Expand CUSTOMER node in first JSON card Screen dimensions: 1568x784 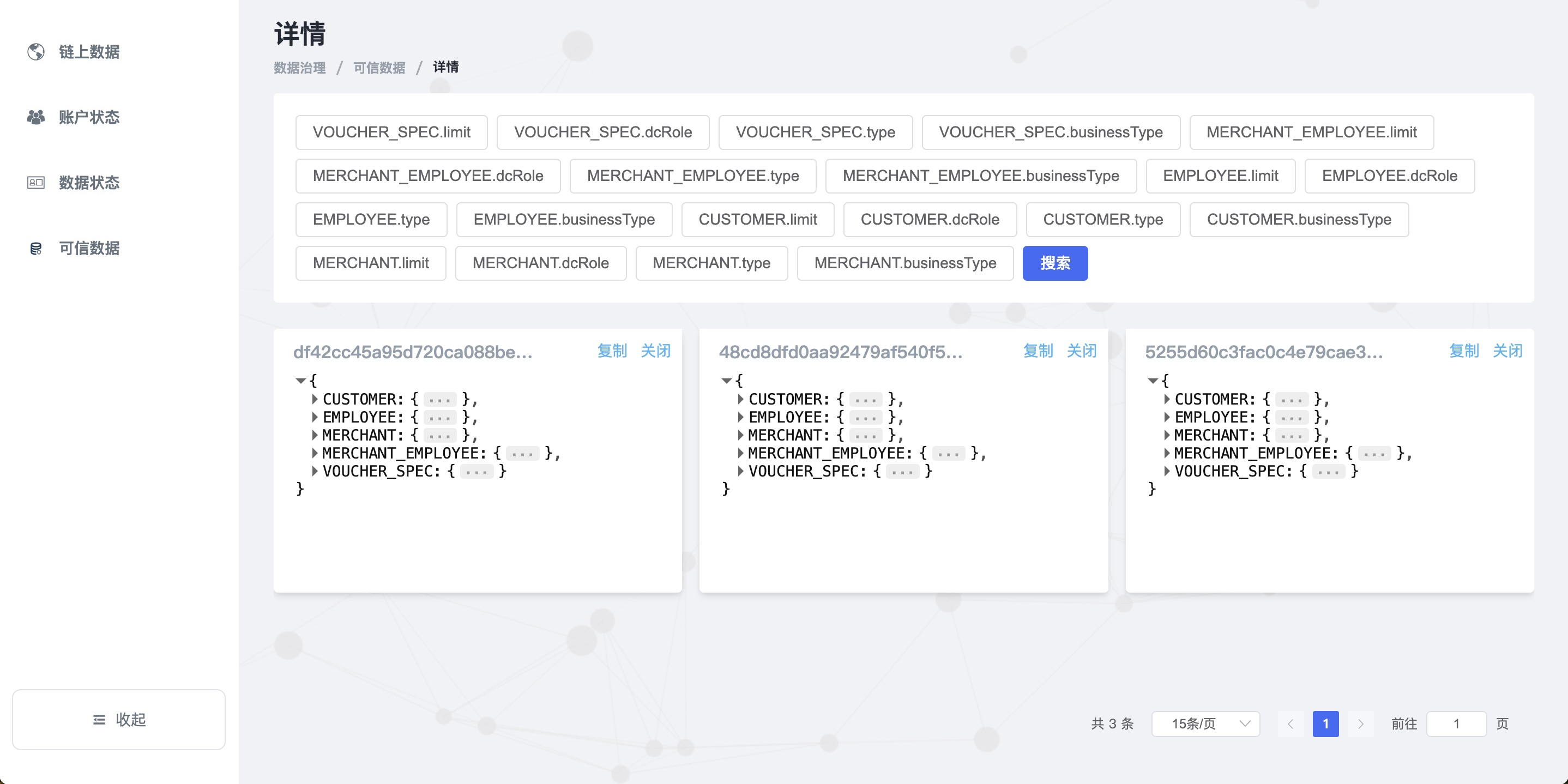pos(315,399)
